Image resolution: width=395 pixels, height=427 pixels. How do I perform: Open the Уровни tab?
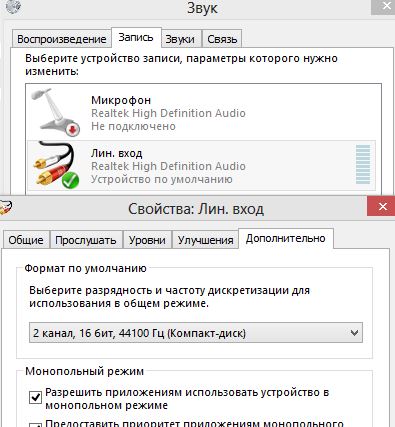click(147, 240)
